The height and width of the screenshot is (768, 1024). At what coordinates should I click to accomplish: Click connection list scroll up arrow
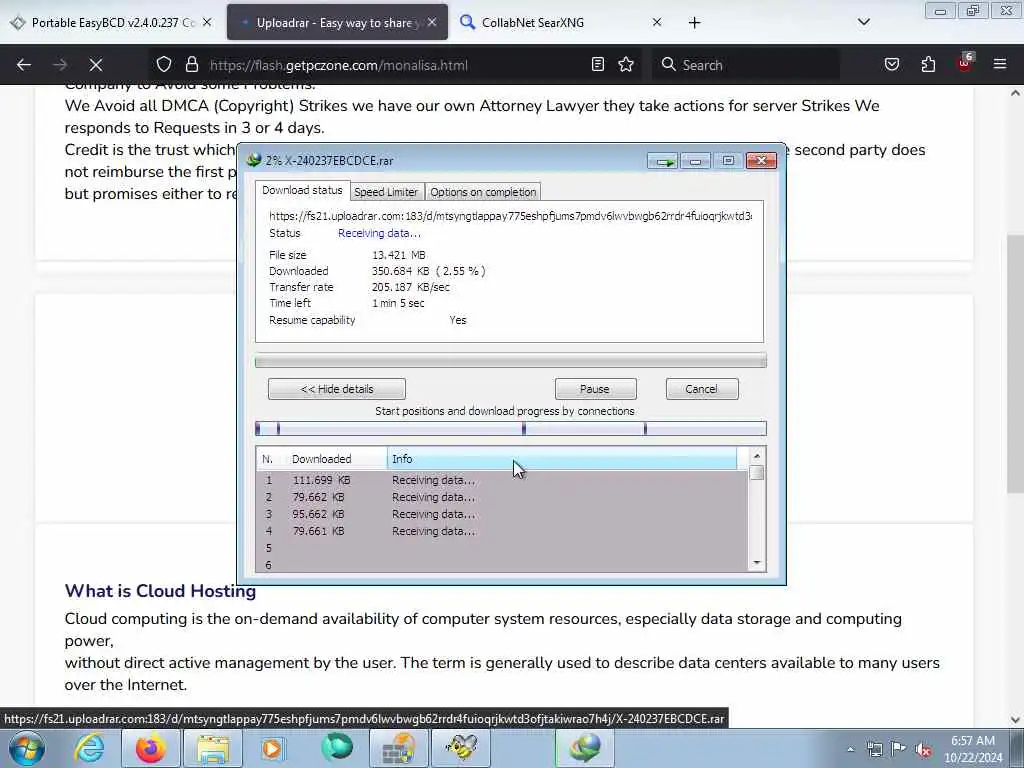757,456
